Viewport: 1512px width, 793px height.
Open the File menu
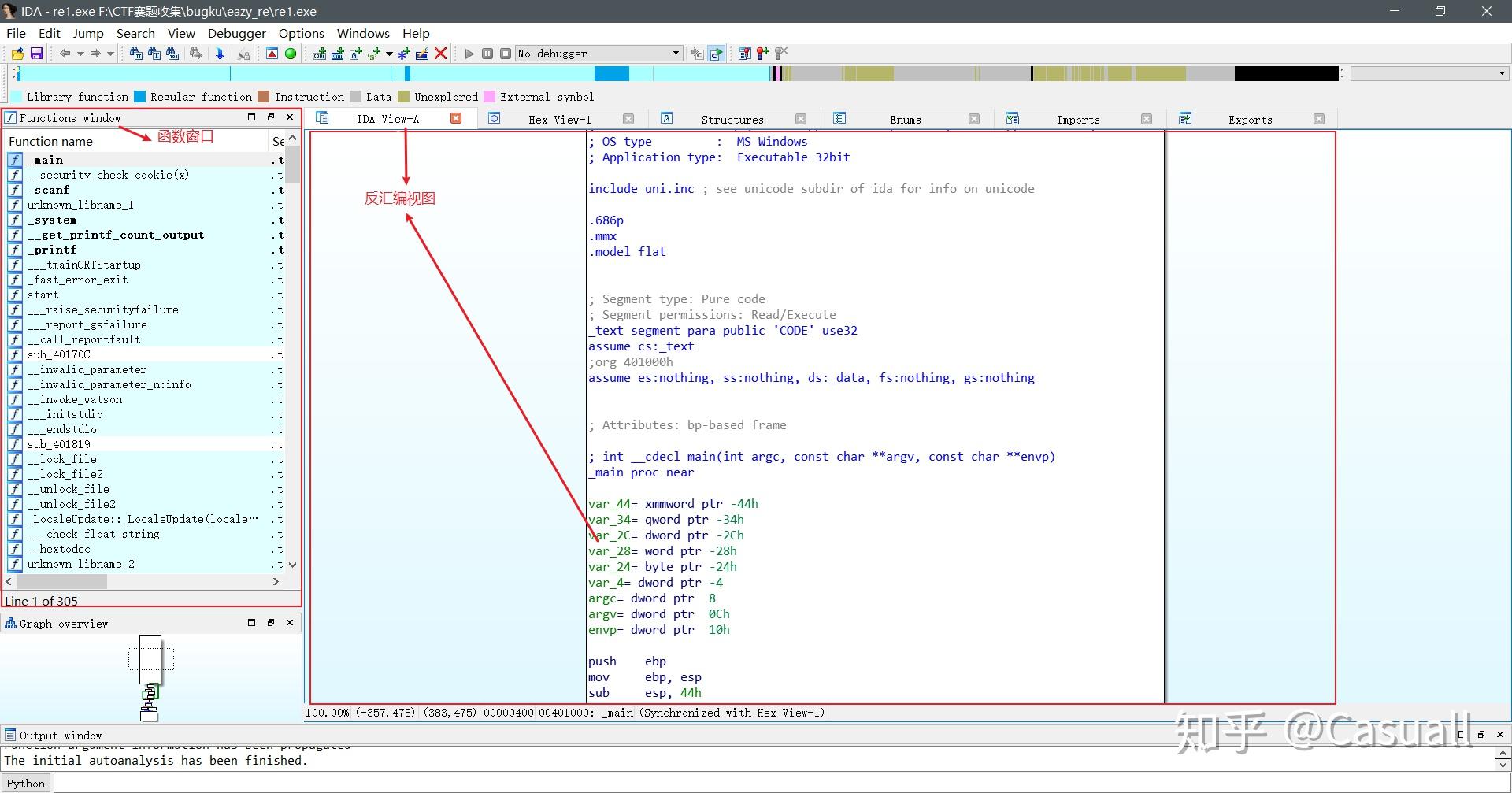pos(16,33)
